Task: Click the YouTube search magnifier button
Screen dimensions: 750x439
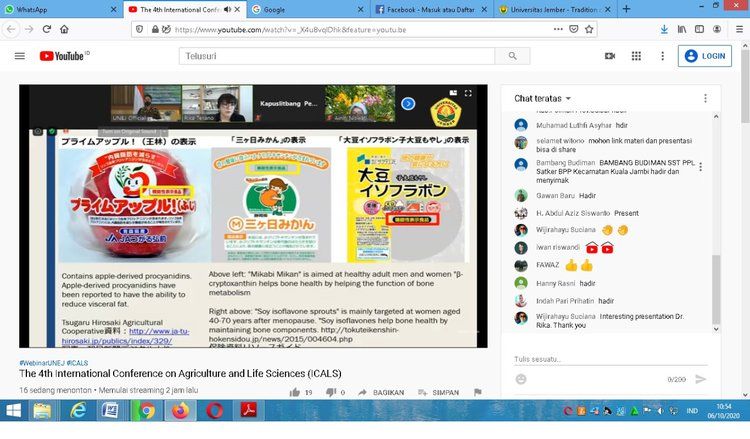Action: 512,56
